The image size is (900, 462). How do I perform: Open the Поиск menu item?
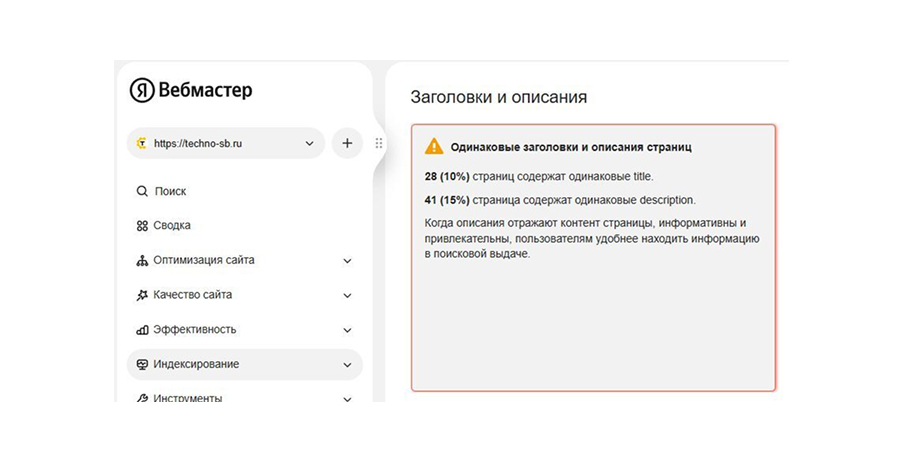(170, 191)
